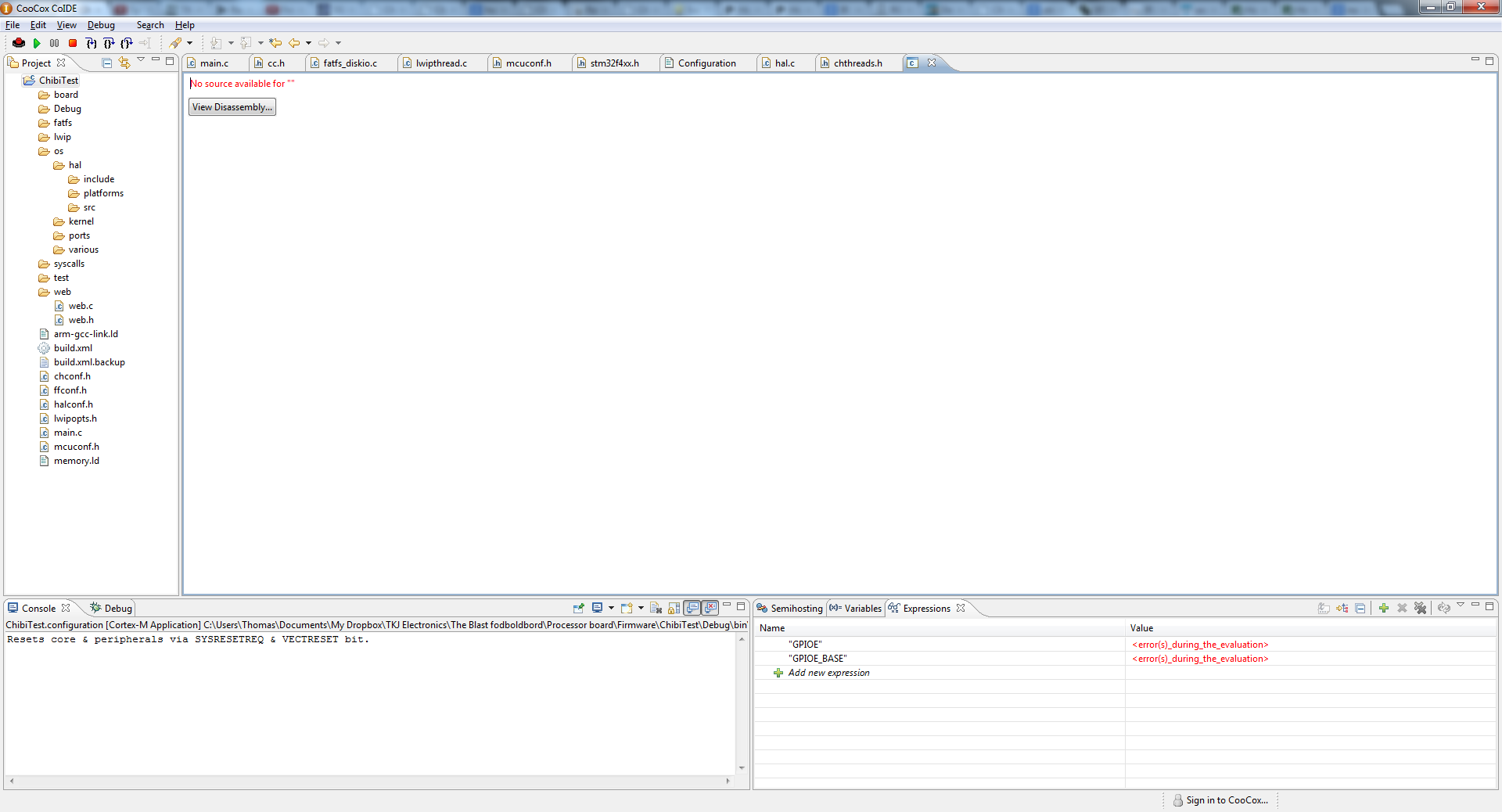The height and width of the screenshot is (812, 1502).
Task: Click the red Reset CPU icon
Action: (19, 43)
